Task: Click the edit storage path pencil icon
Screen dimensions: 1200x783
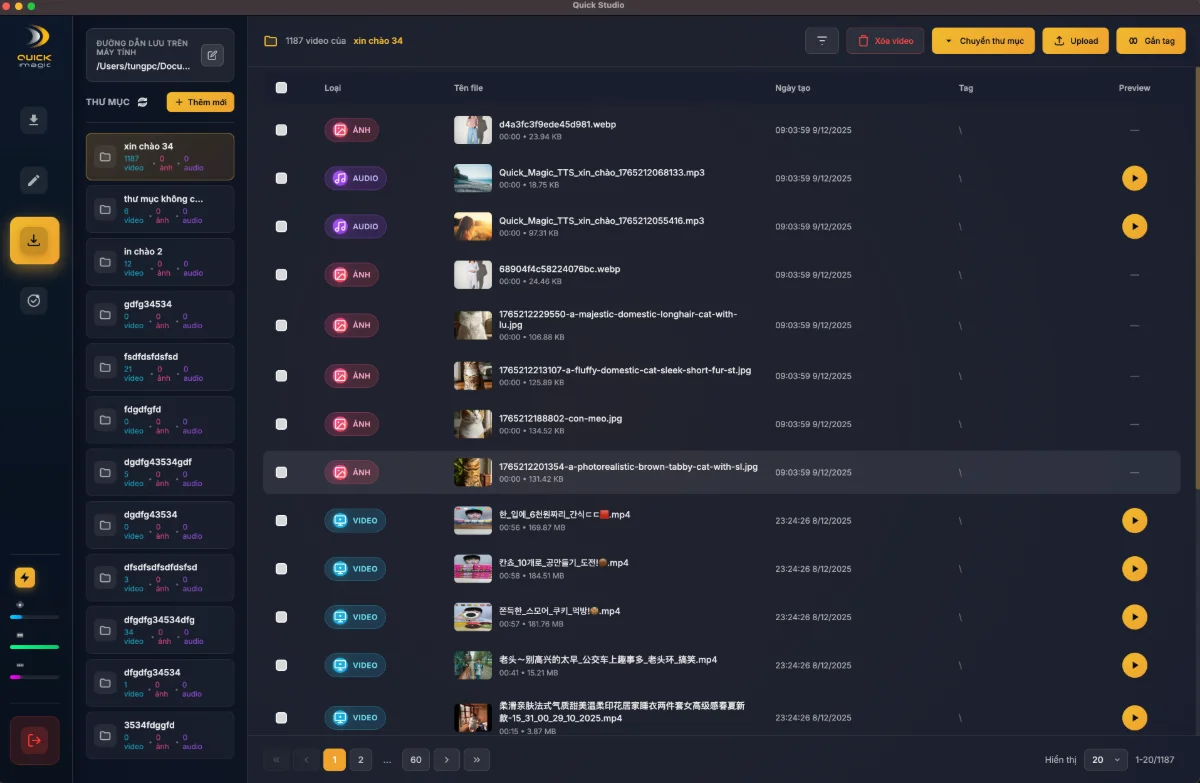Action: pos(212,55)
